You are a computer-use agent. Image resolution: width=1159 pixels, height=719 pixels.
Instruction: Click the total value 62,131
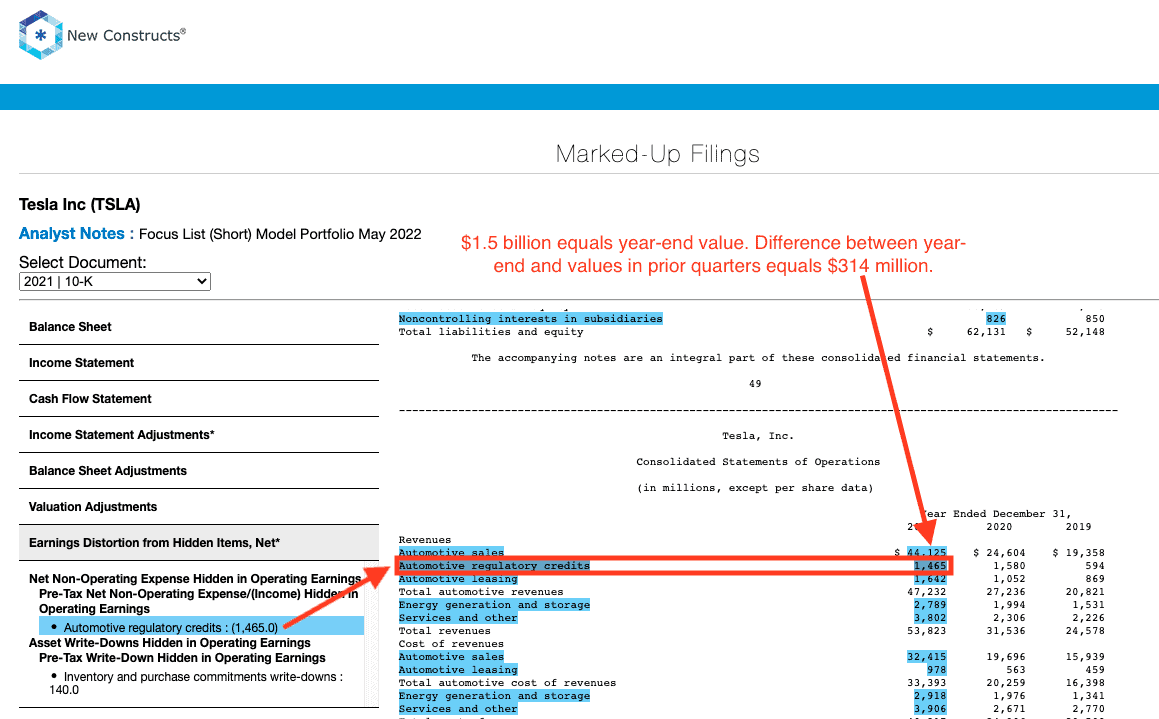point(986,332)
